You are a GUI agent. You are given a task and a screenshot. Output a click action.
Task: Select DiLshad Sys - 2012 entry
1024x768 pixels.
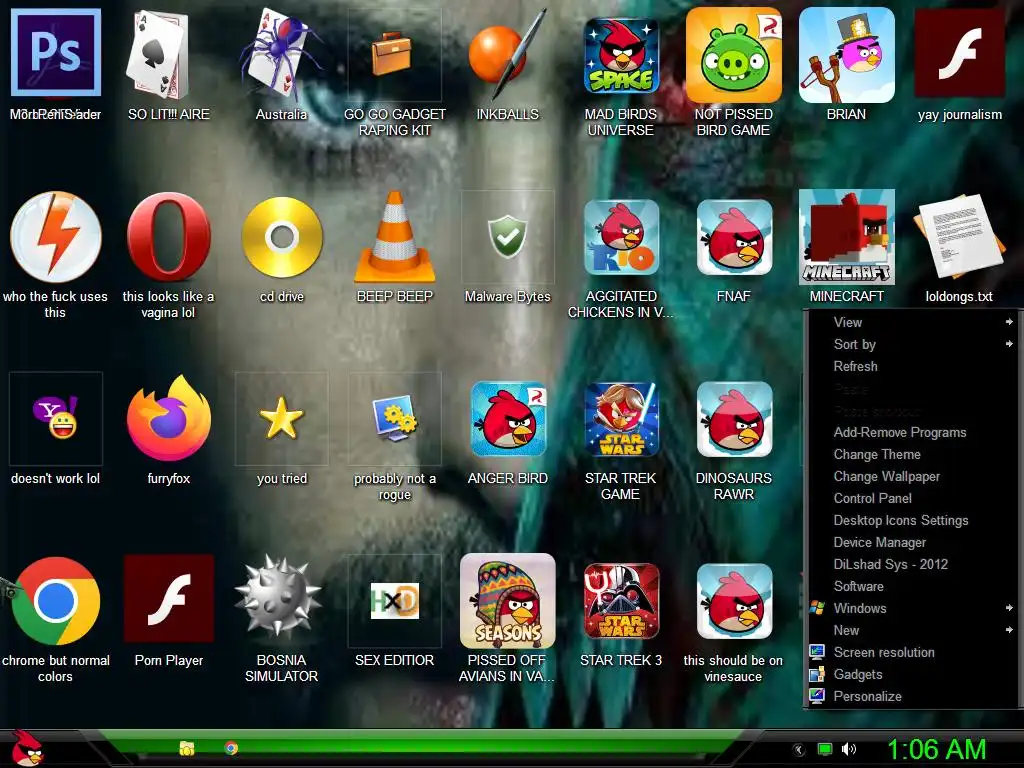tap(912, 564)
